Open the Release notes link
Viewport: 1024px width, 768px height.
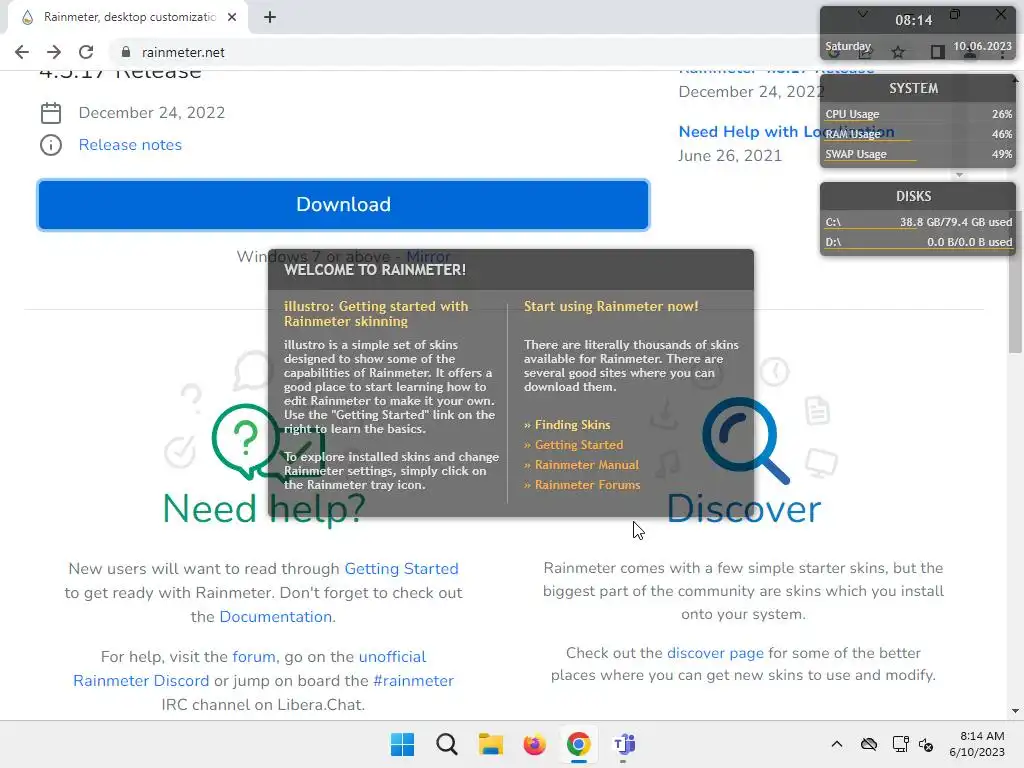130,145
